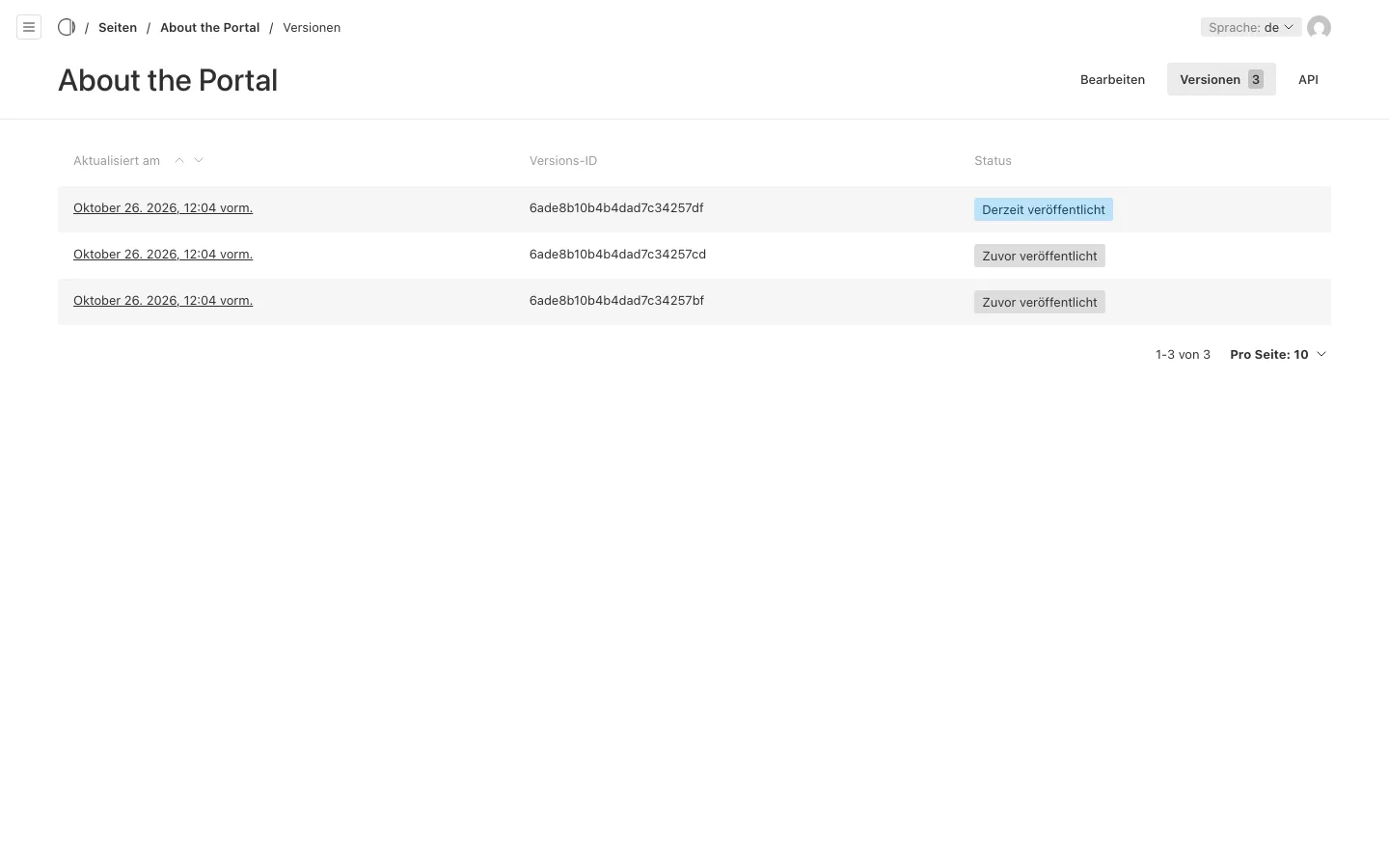
Task: Click the Versions-ID column header
Action: coord(563,160)
